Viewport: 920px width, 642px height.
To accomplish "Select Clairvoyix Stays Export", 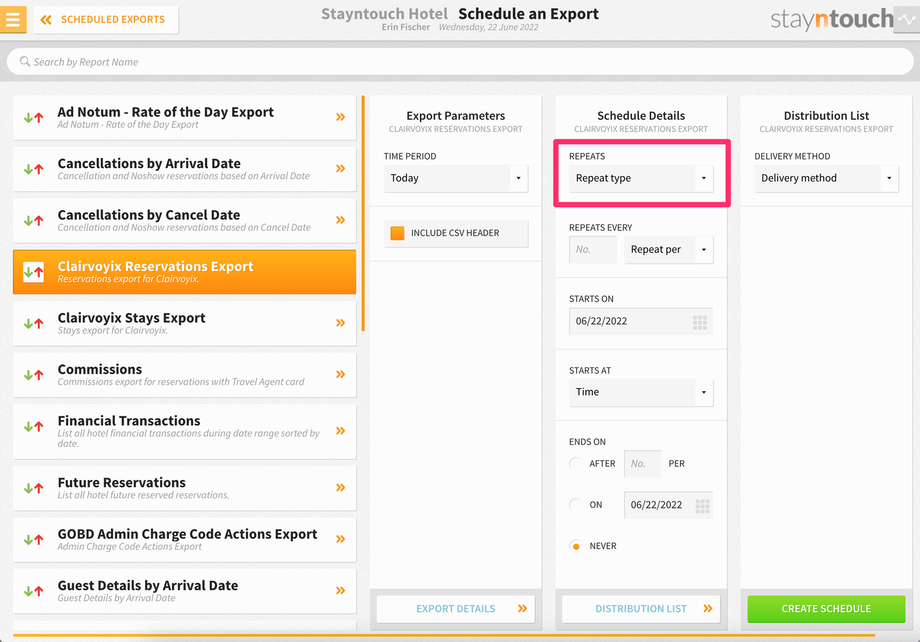I will [x=184, y=323].
